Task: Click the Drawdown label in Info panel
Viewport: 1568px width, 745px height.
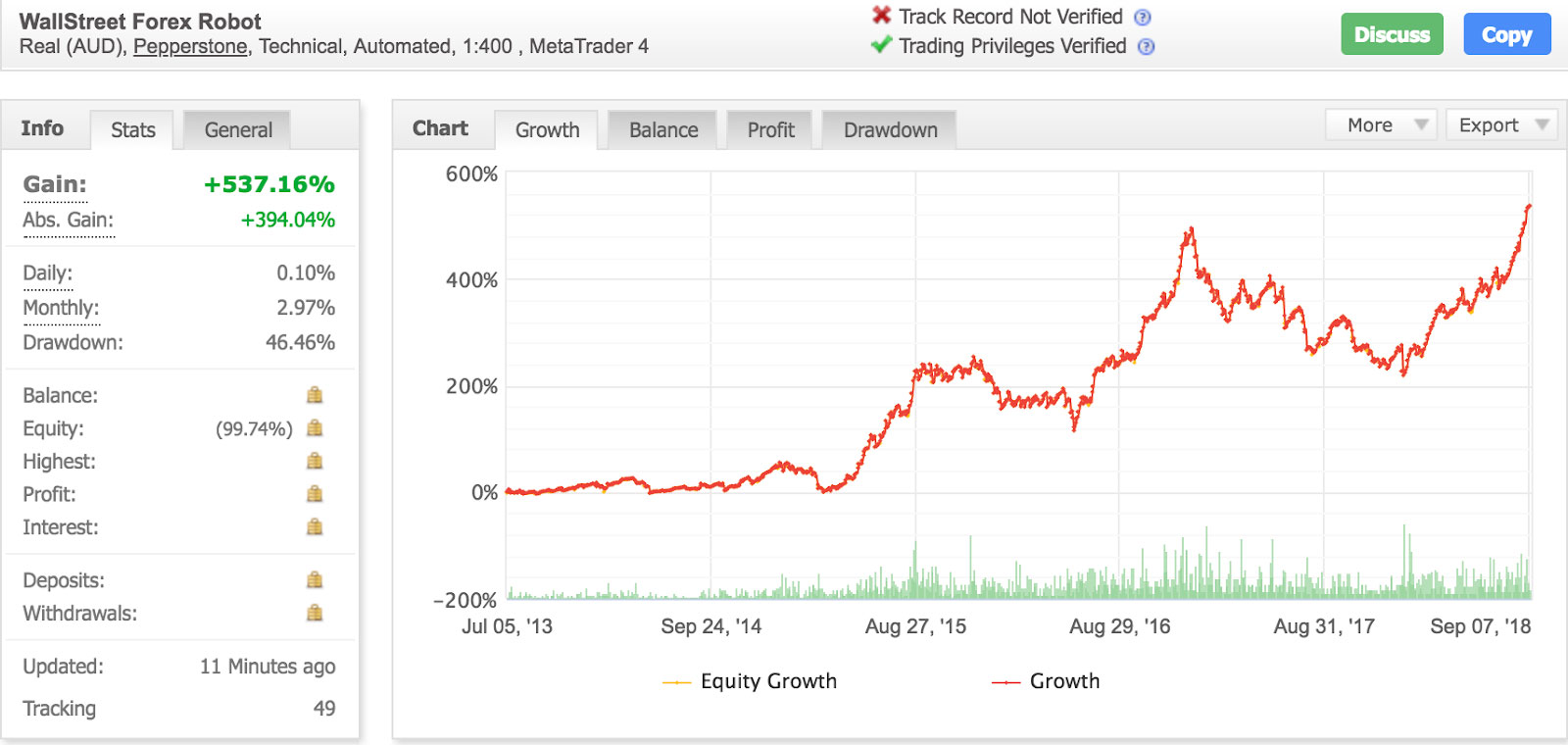Action: click(x=73, y=343)
